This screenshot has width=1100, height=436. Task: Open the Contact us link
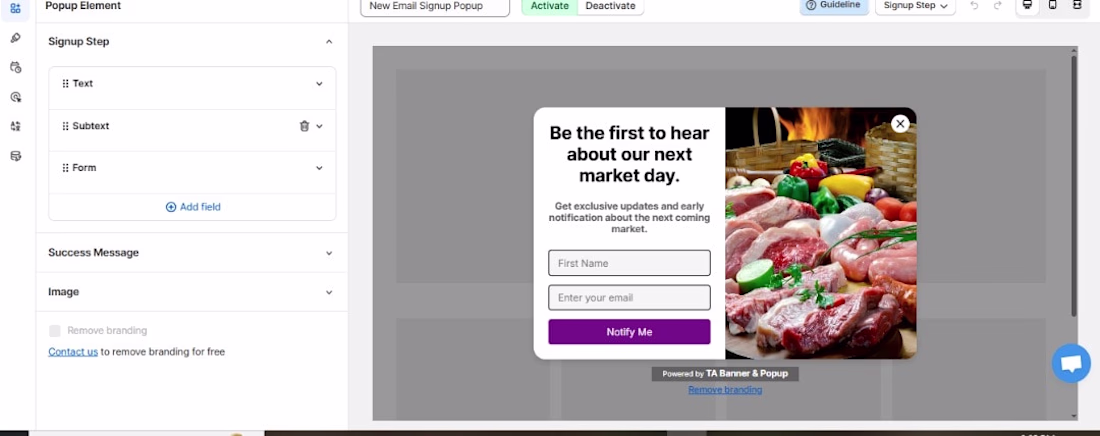point(73,352)
